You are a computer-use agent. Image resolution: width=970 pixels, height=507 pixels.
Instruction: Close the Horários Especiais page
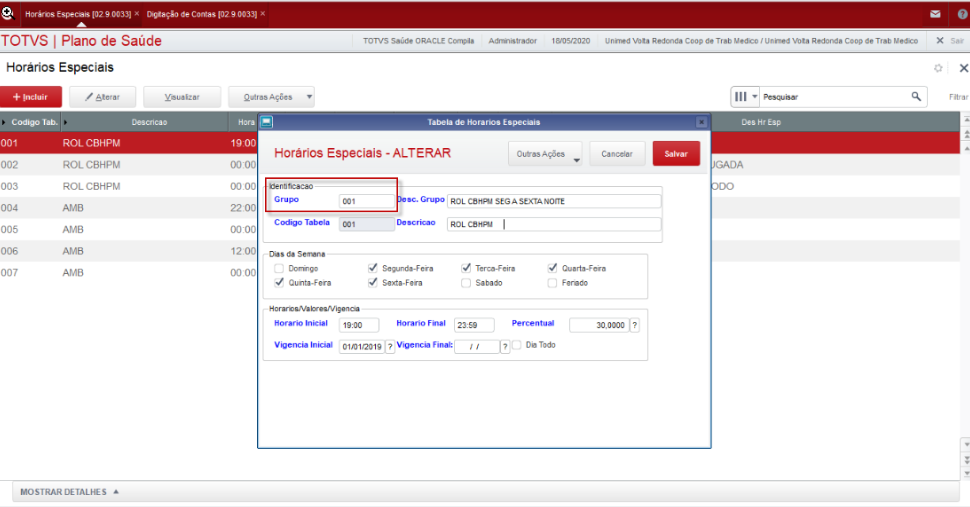click(963, 68)
